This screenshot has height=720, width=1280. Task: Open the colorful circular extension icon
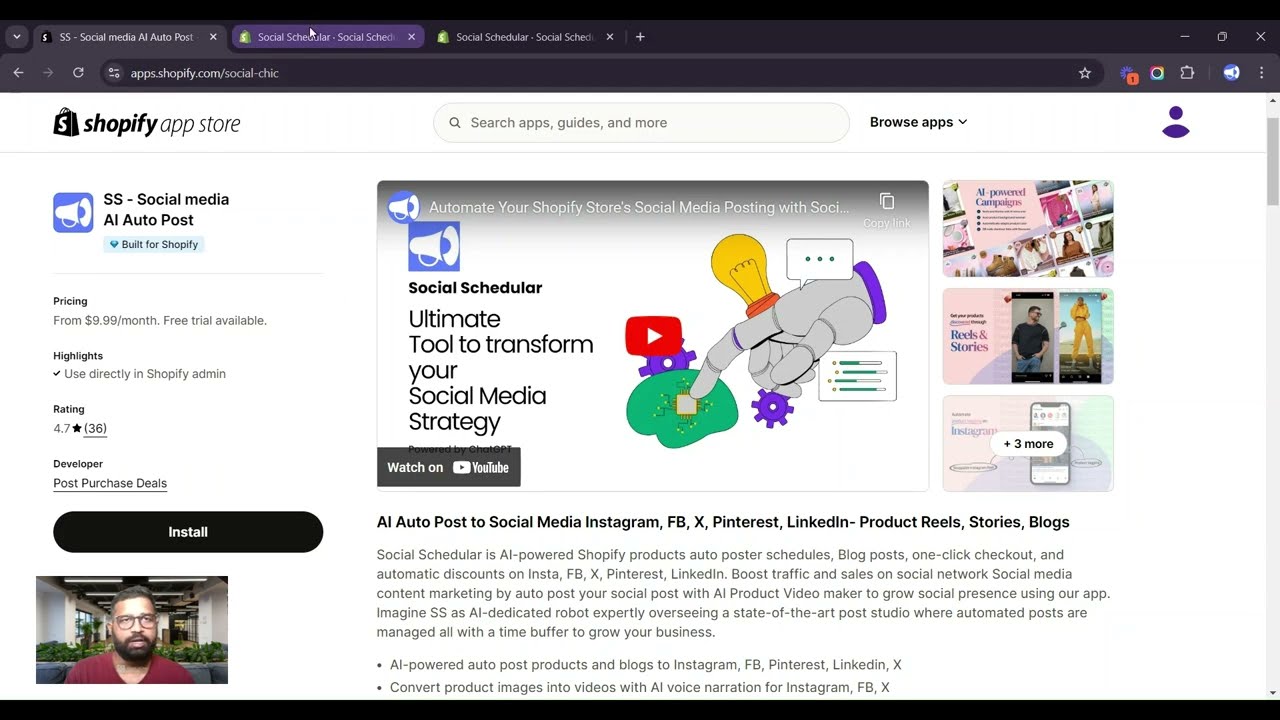click(1157, 73)
